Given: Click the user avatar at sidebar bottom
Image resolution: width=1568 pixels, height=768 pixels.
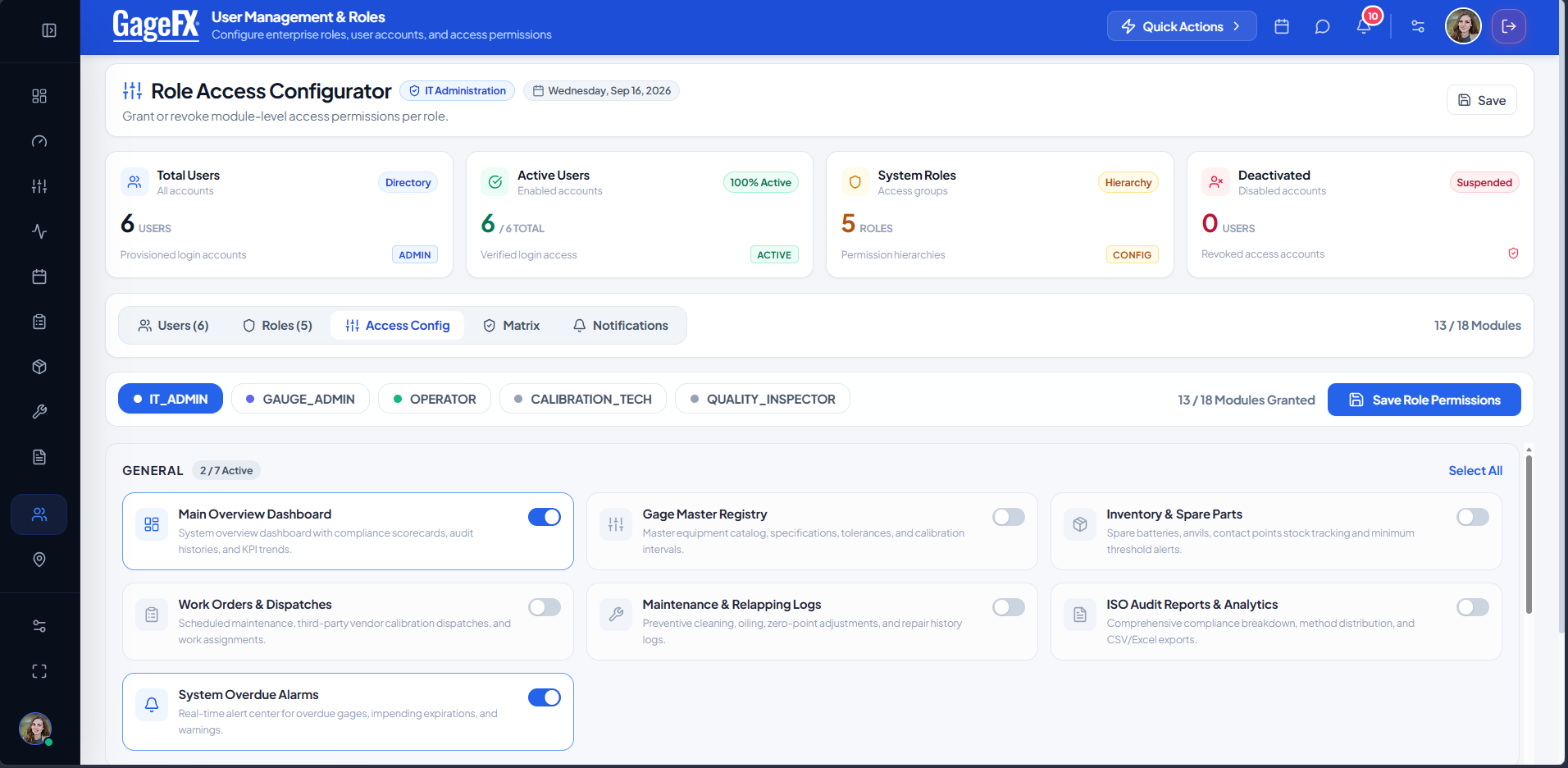Looking at the screenshot, I should 35,728.
